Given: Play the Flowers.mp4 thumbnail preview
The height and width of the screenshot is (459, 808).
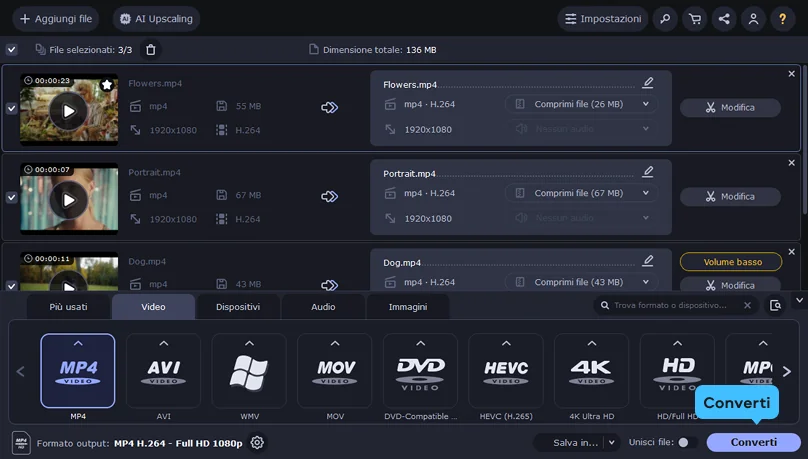Looking at the screenshot, I should click(69, 111).
